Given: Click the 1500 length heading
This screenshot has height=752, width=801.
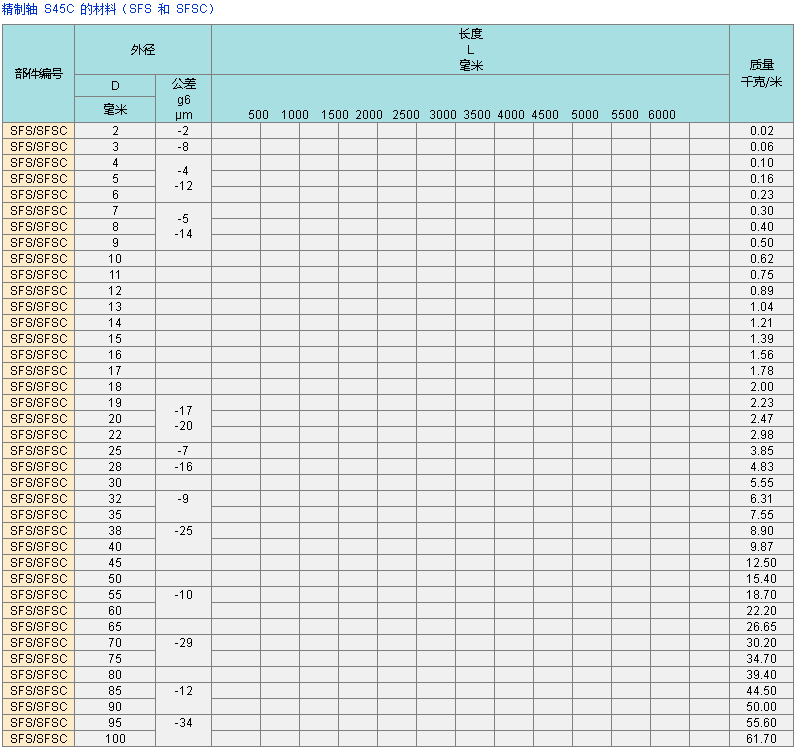Looking at the screenshot, I should coord(335,114).
